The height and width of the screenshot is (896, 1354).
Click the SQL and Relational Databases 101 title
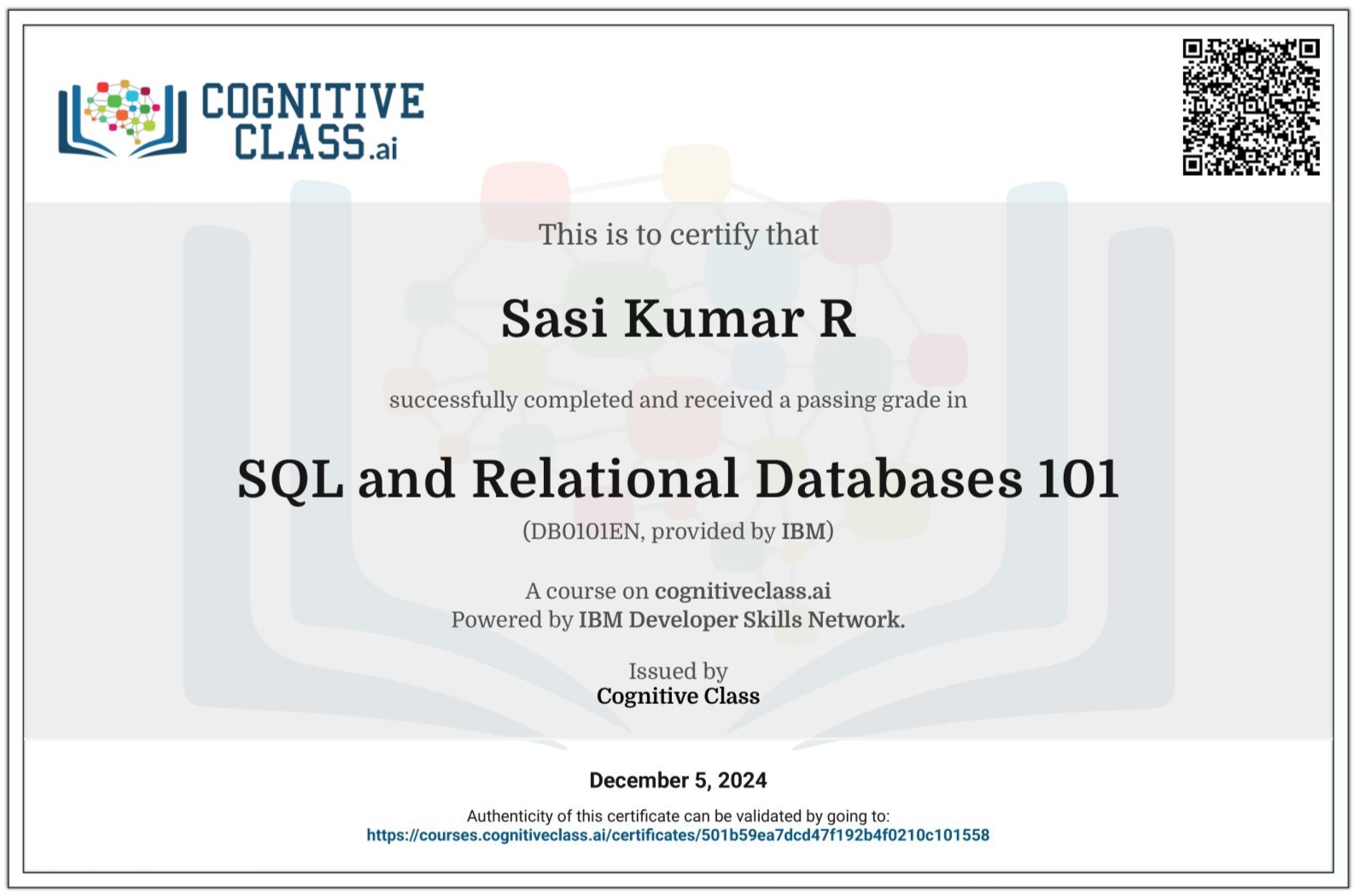(678, 478)
